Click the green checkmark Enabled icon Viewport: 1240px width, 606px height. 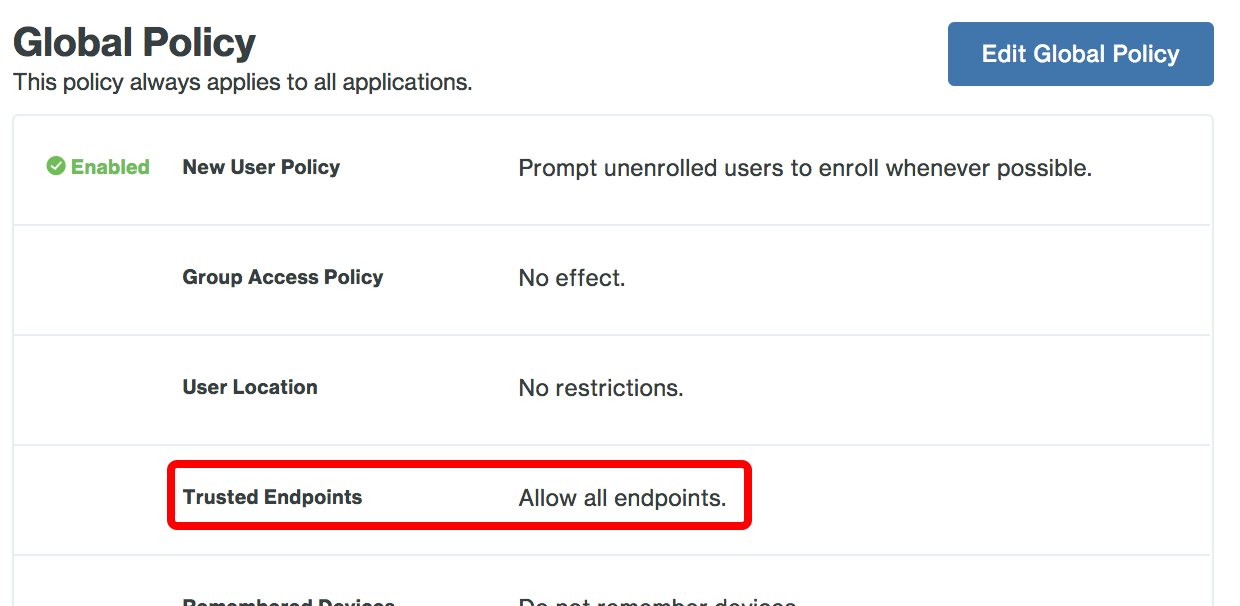pos(56,167)
